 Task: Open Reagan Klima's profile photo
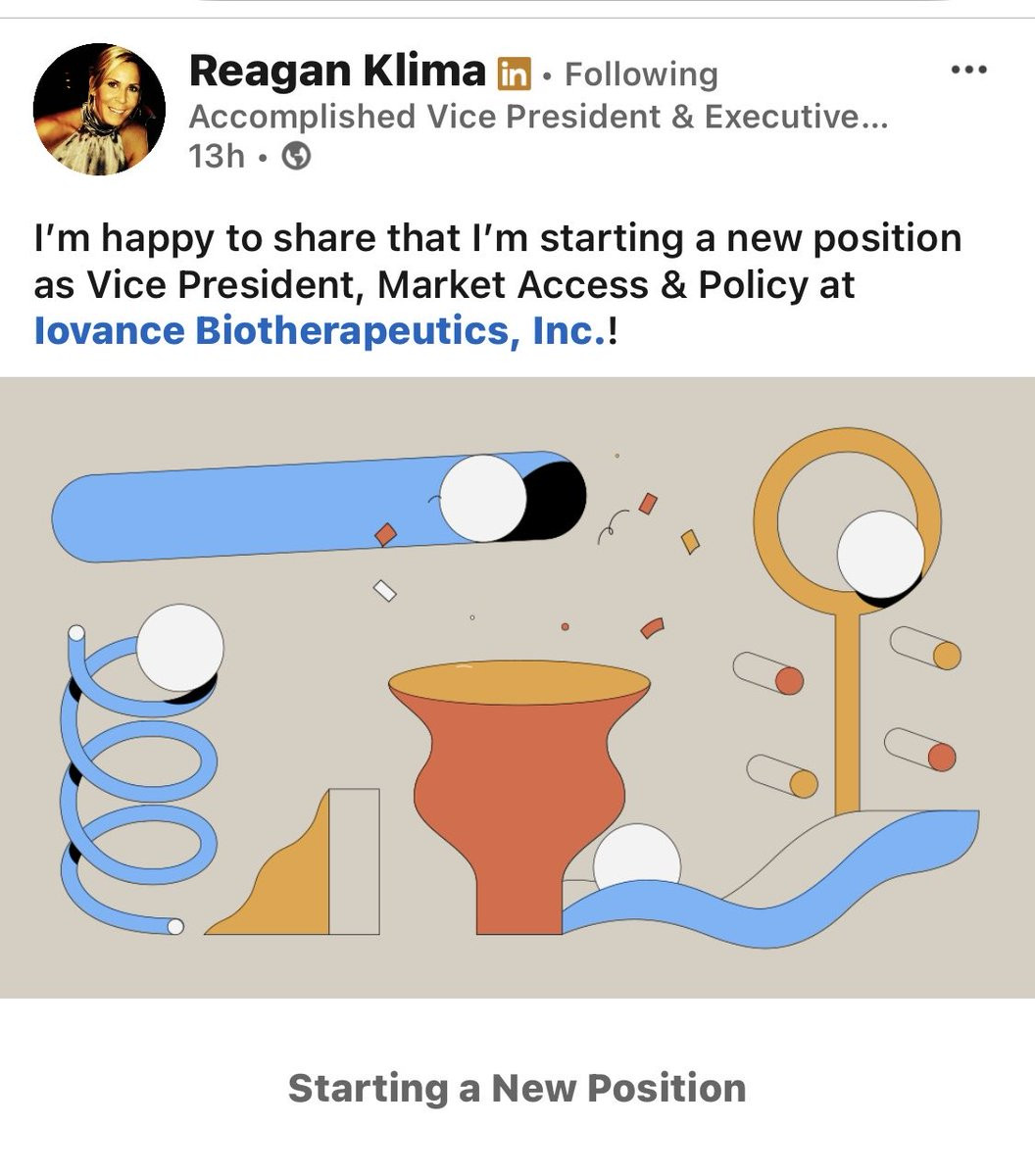point(99,109)
